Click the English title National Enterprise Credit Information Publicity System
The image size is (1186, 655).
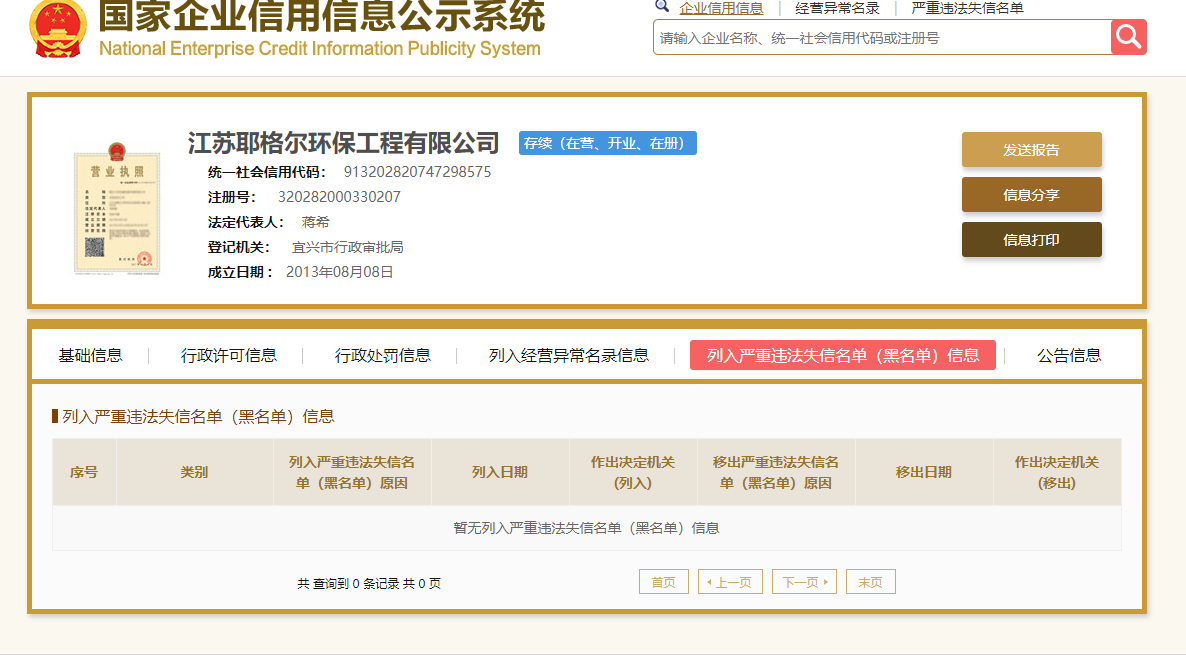click(x=320, y=48)
